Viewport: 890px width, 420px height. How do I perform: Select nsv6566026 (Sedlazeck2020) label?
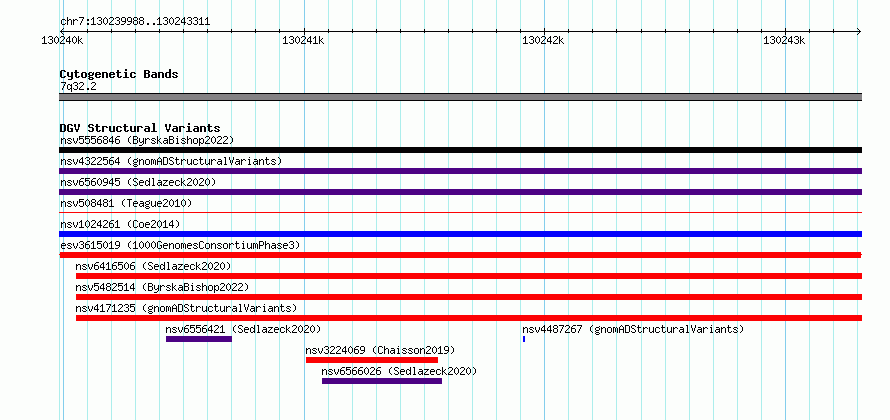[x=399, y=371]
